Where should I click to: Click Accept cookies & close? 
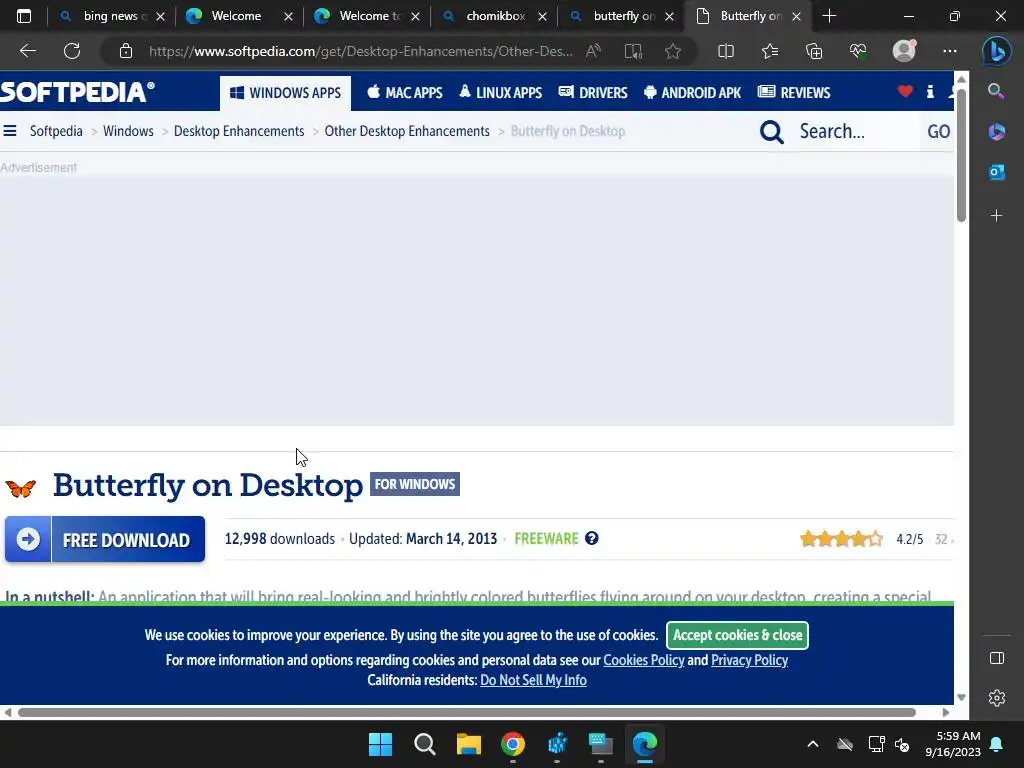pyautogui.click(x=737, y=635)
